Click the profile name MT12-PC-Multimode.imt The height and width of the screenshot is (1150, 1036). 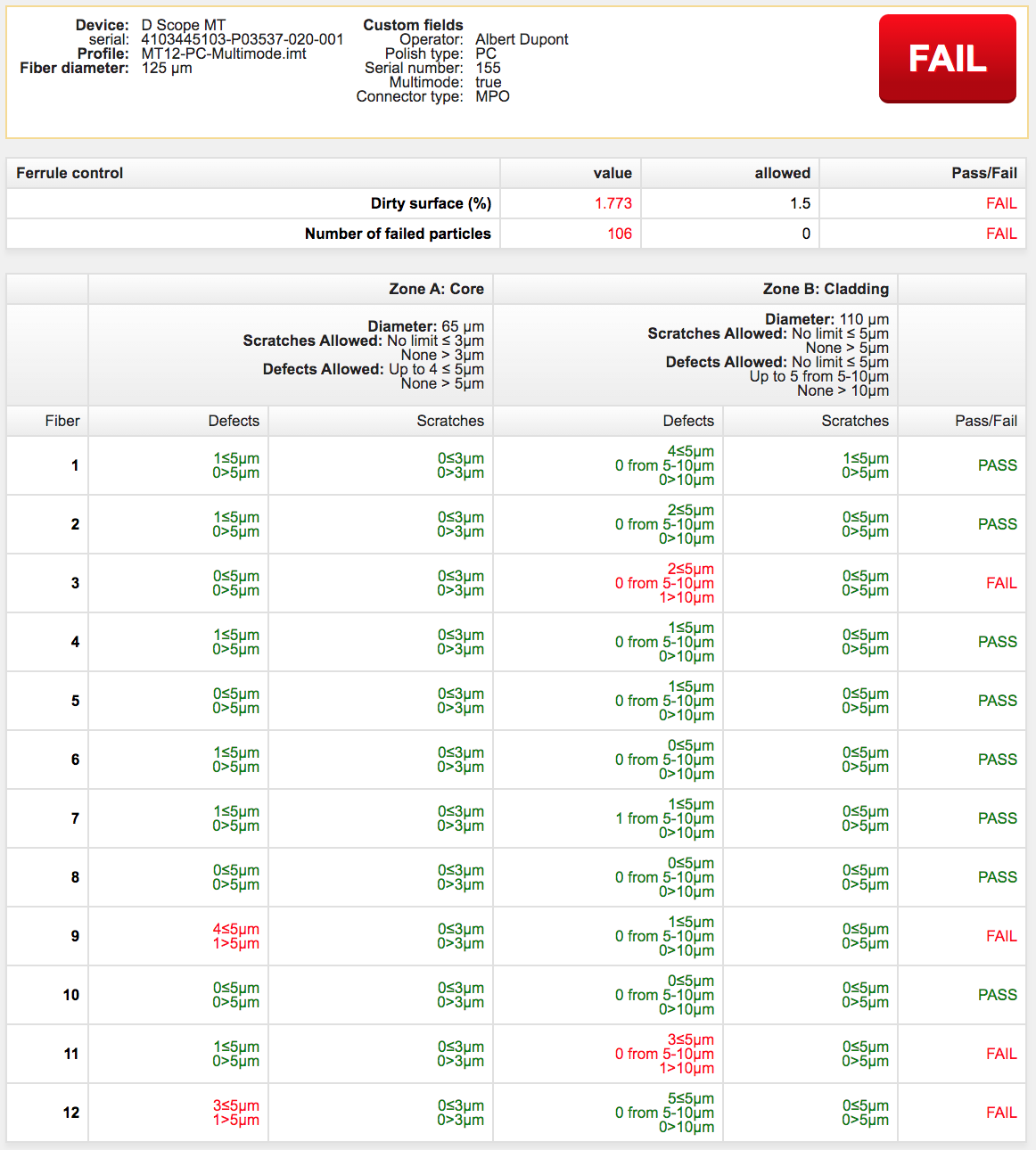point(224,53)
